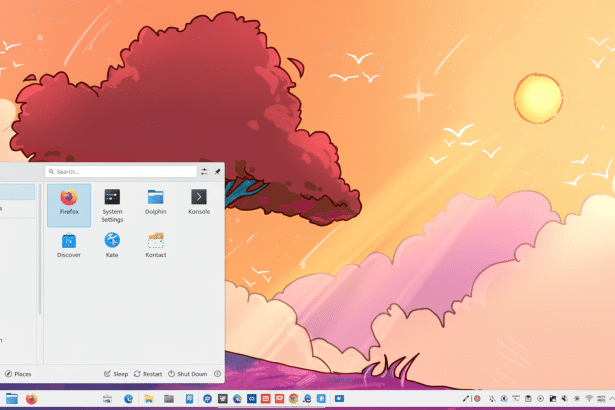Image resolution: width=615 pixels, height=410 pixels.
Task: Open Dolphin blue folder in taskbar
Action: pos(12,399)
